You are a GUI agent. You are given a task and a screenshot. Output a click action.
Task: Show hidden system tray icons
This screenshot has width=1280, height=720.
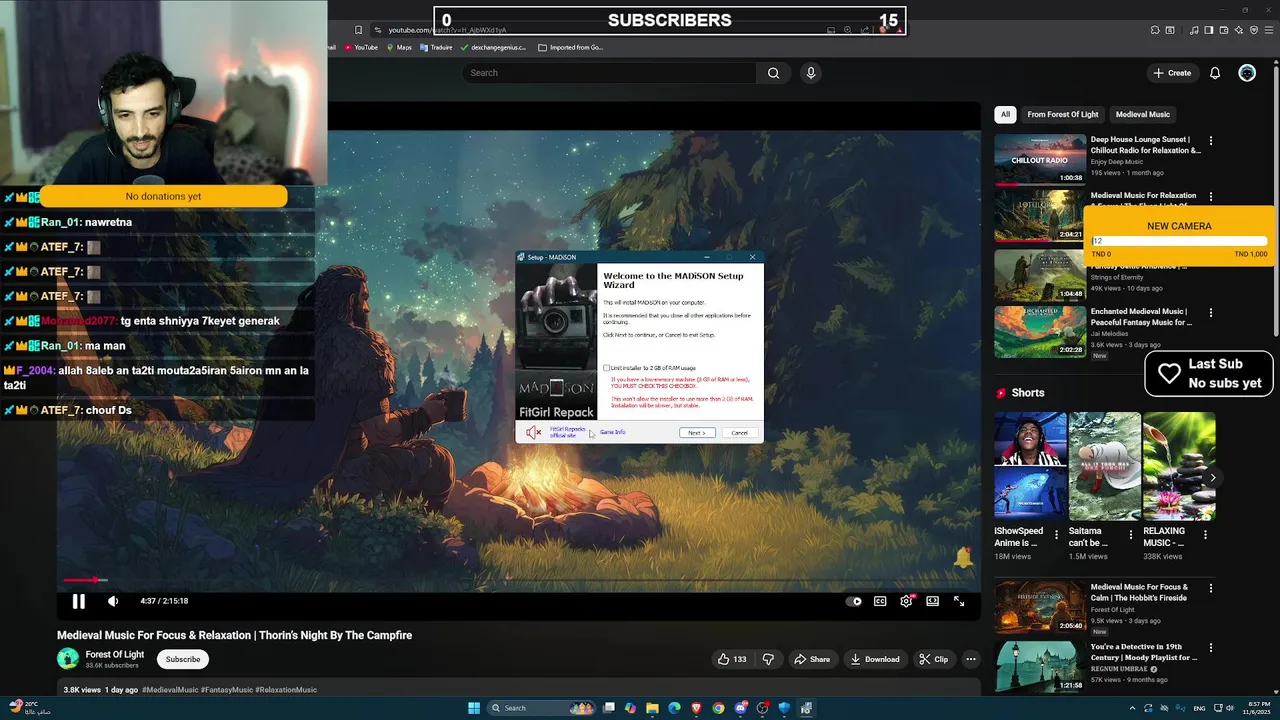(x=1132, y=708)
